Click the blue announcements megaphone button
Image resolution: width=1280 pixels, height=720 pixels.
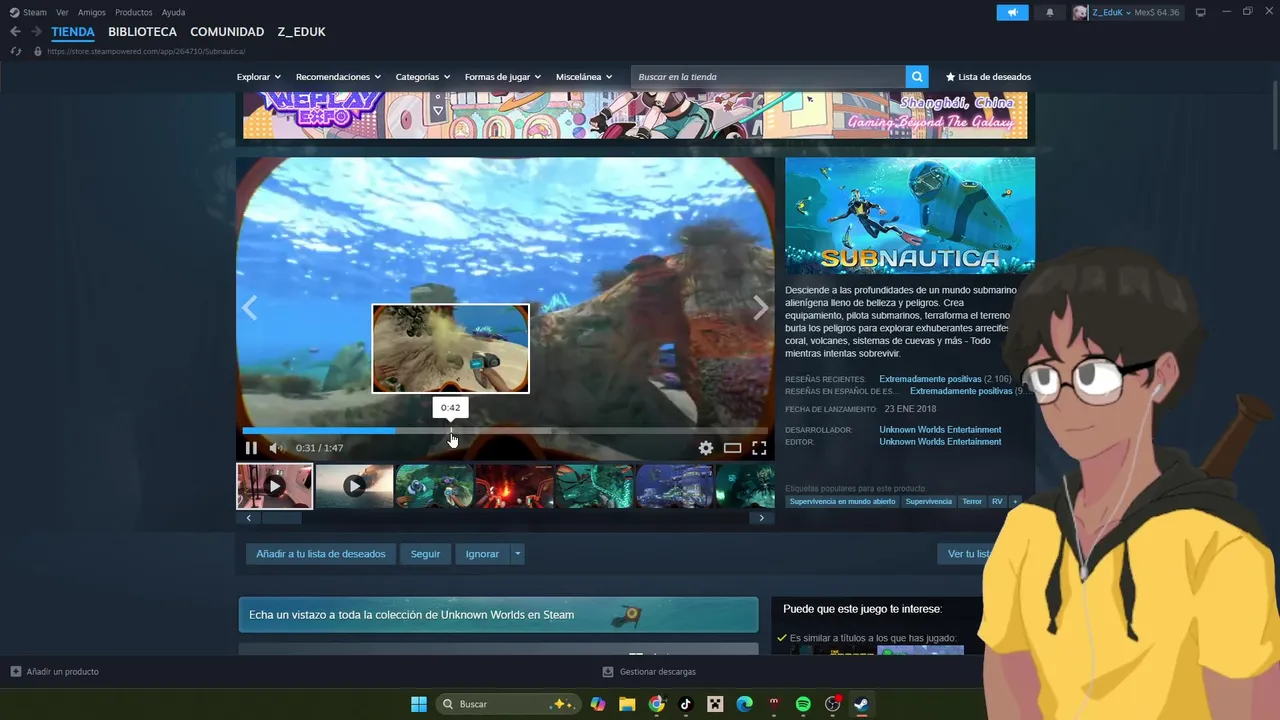pyautogui.click(x=1012, y=12)
